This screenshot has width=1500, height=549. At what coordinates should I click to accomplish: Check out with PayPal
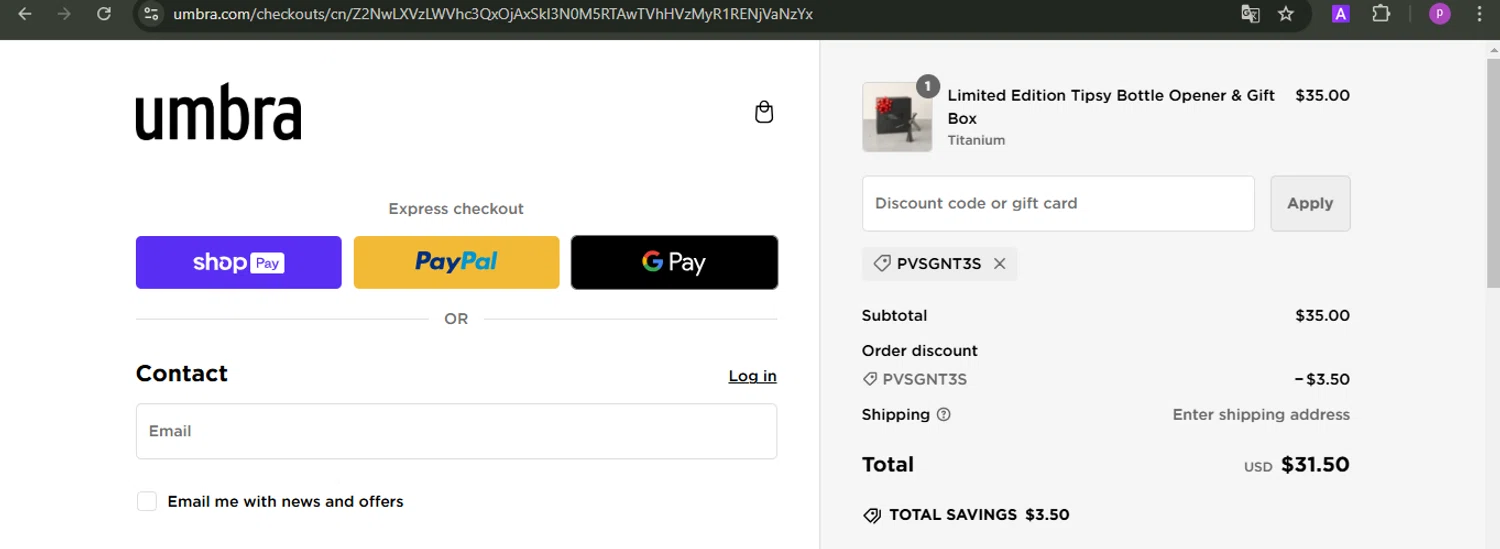456,262
